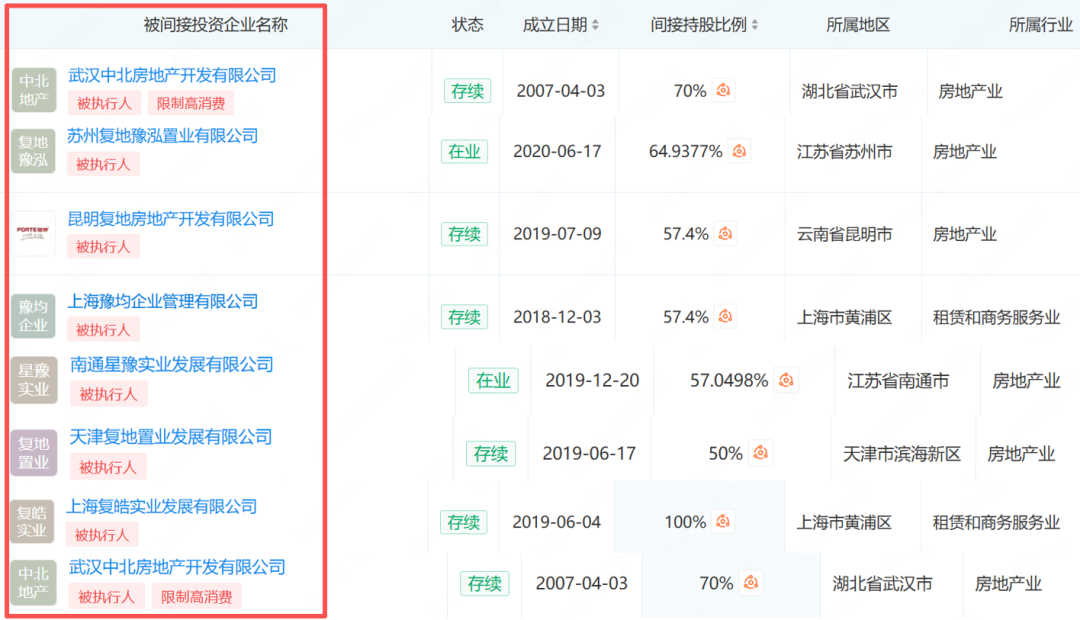Open equity chain icon beside 64.9377%
The image size is (1080, 620).
740,151
